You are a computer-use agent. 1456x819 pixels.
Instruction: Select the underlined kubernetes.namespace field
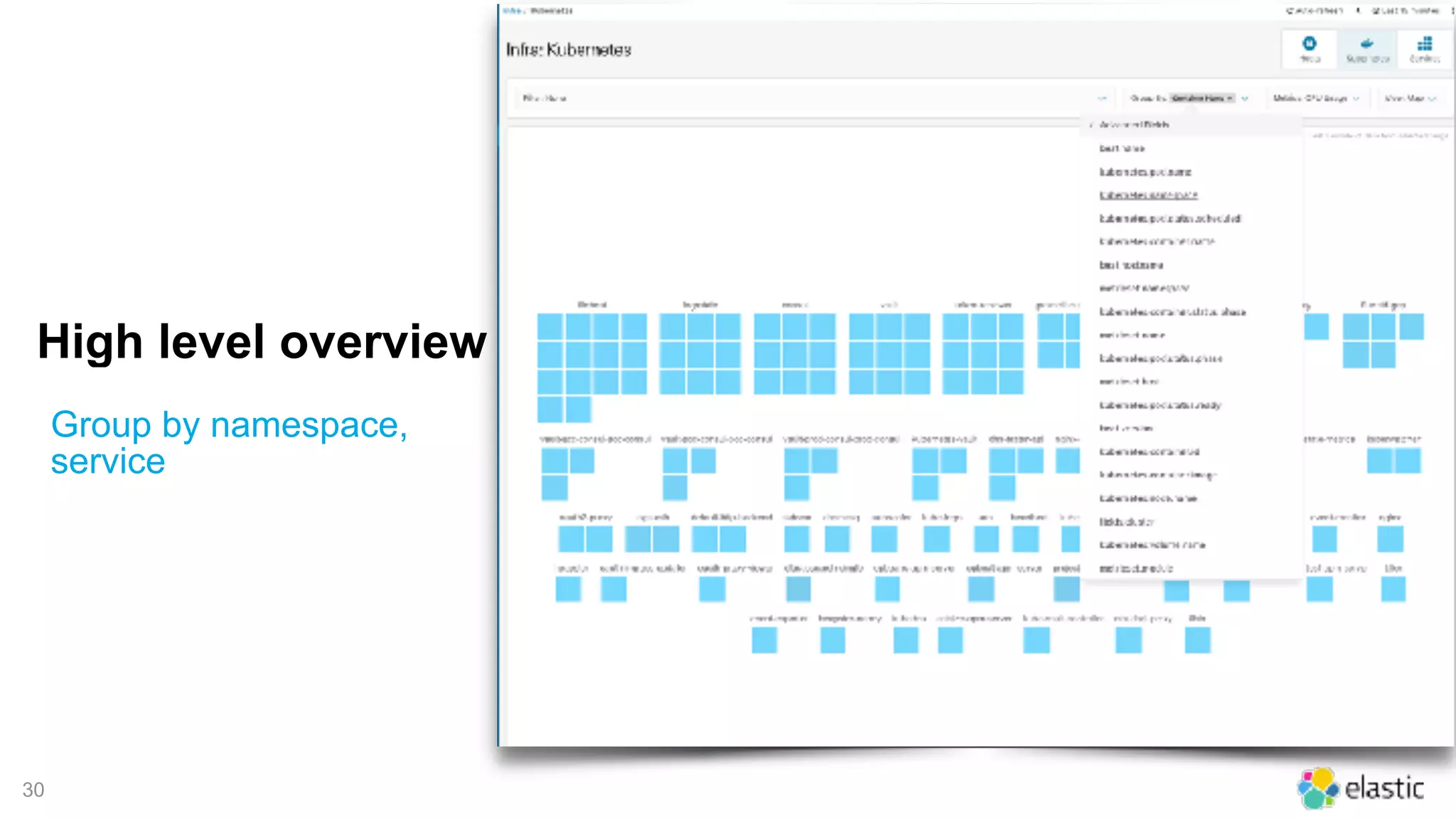(1148, 195)
